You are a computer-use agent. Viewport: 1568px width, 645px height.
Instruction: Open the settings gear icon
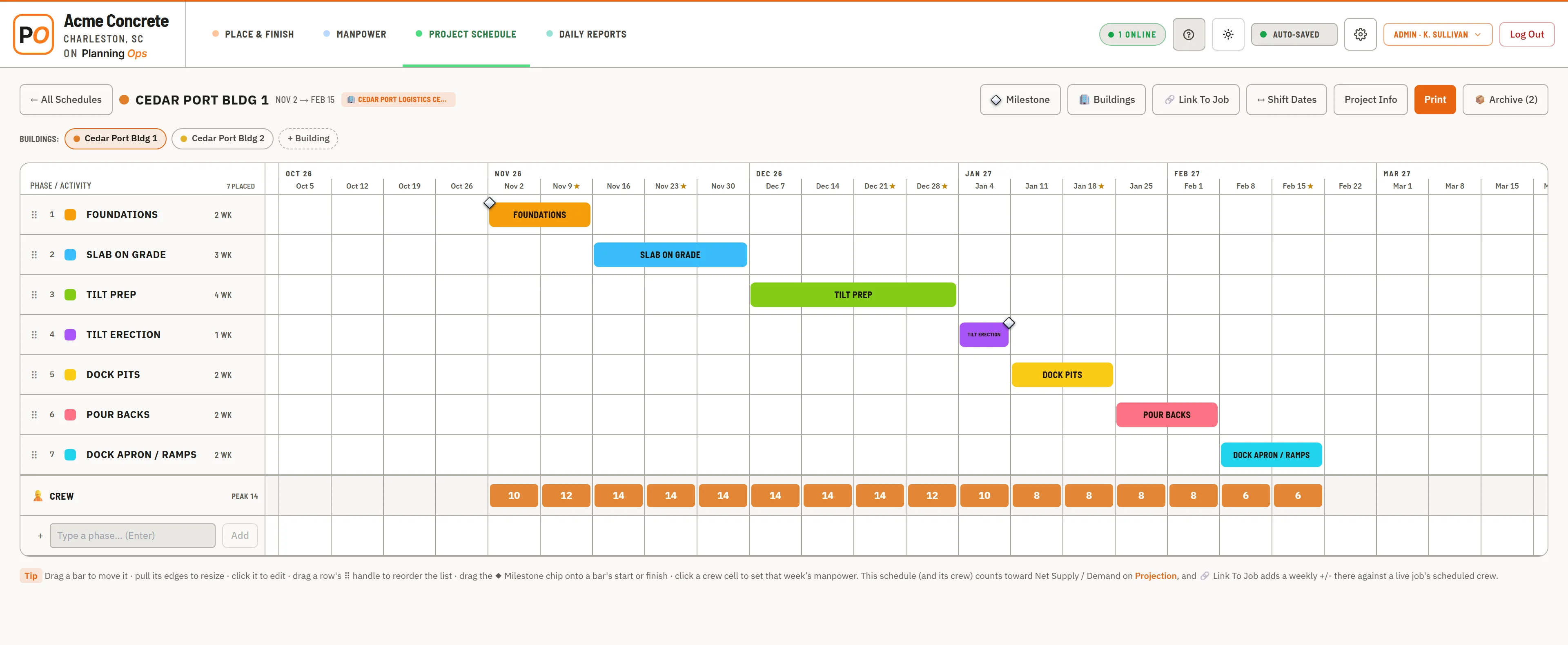coord(1360,35)
